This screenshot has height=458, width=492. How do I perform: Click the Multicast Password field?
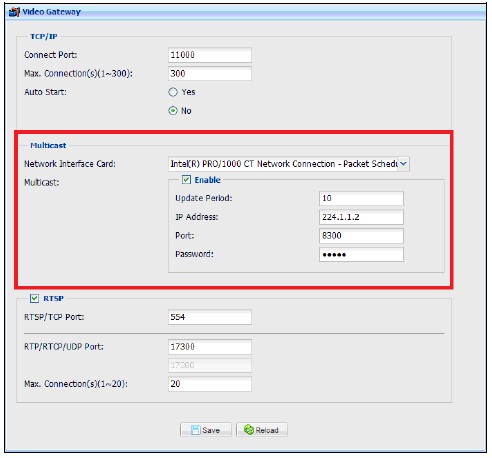click(361, 254)
